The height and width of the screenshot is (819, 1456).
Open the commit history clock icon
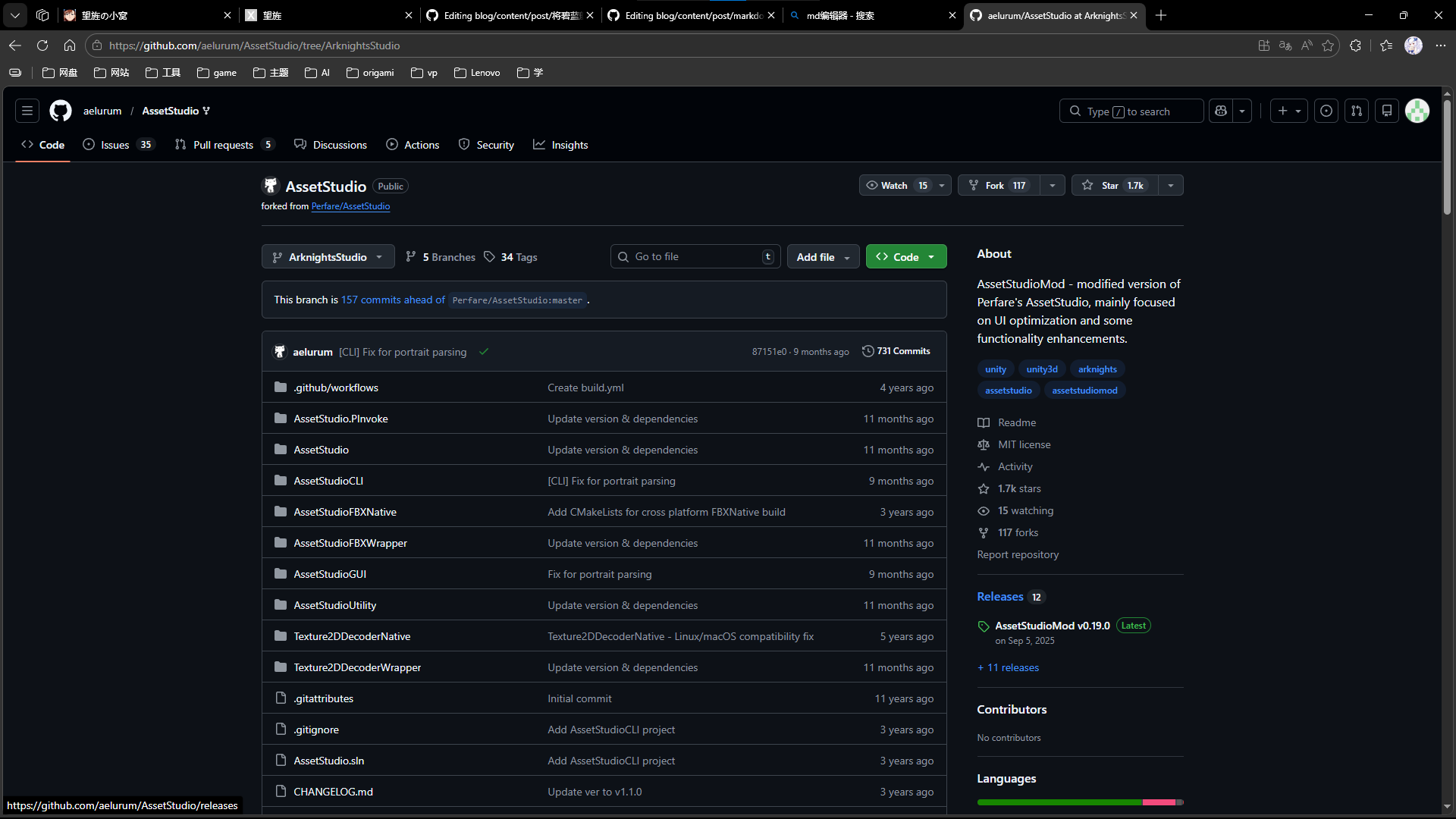(x=868, y=351)
